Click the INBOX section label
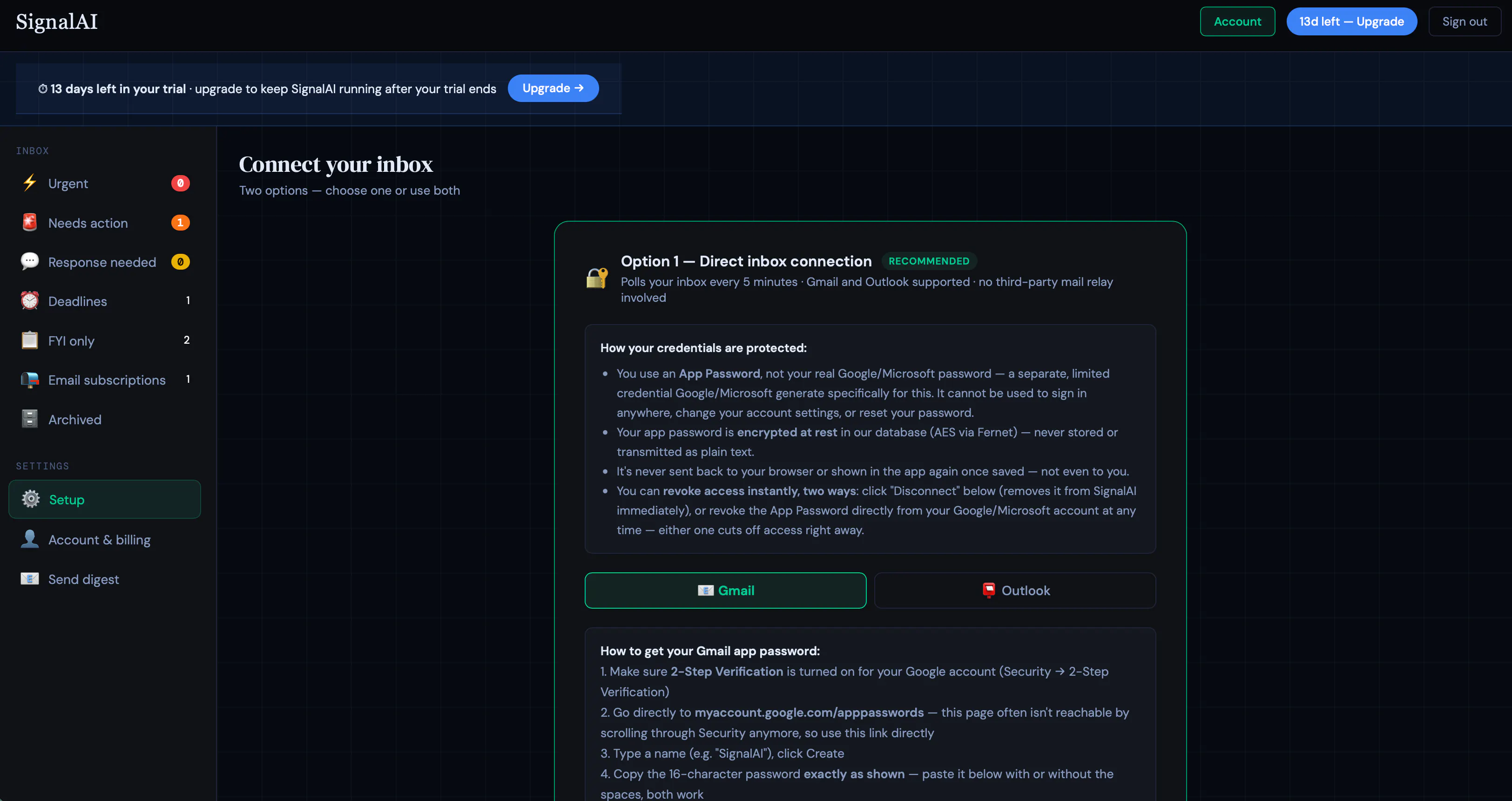This screenshot has width=1512, height=801. (32, 151)
